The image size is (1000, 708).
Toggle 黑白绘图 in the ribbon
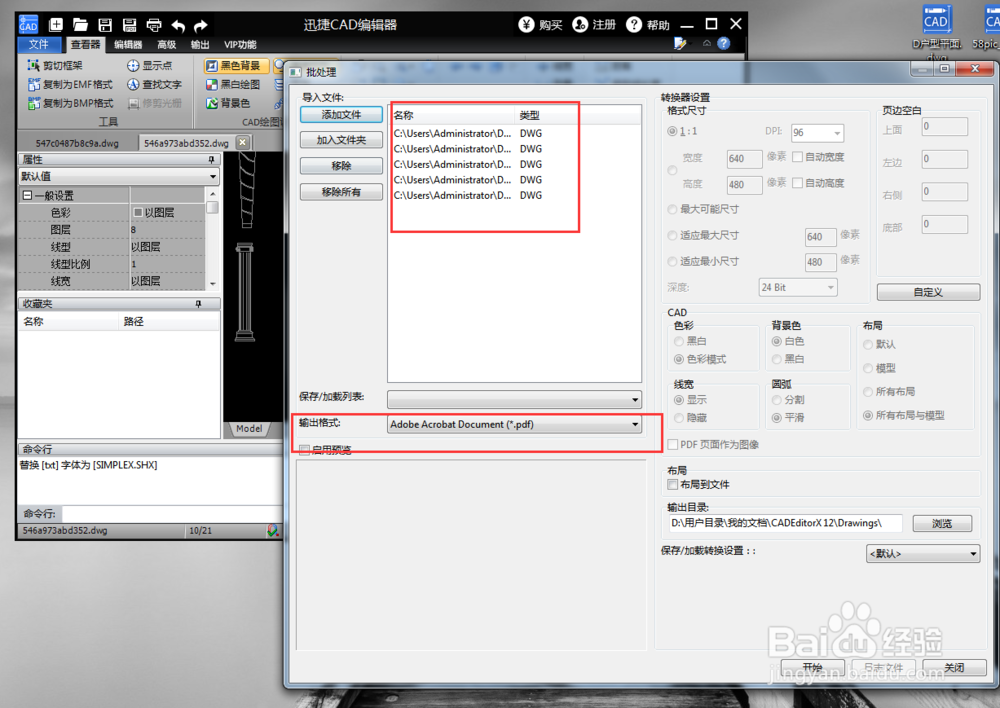233,84
